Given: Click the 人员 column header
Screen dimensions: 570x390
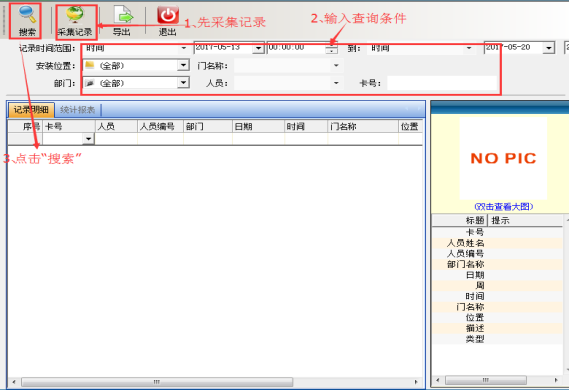Looking at the screenshot, I should 116,126.
